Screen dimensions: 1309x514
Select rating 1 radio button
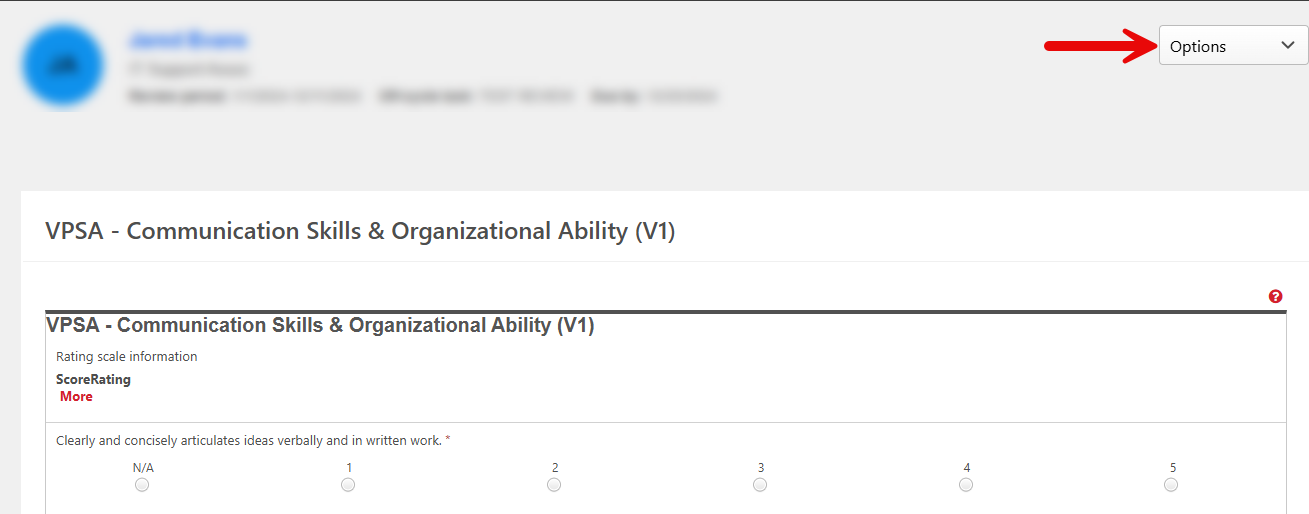click(x=348, y=485)
